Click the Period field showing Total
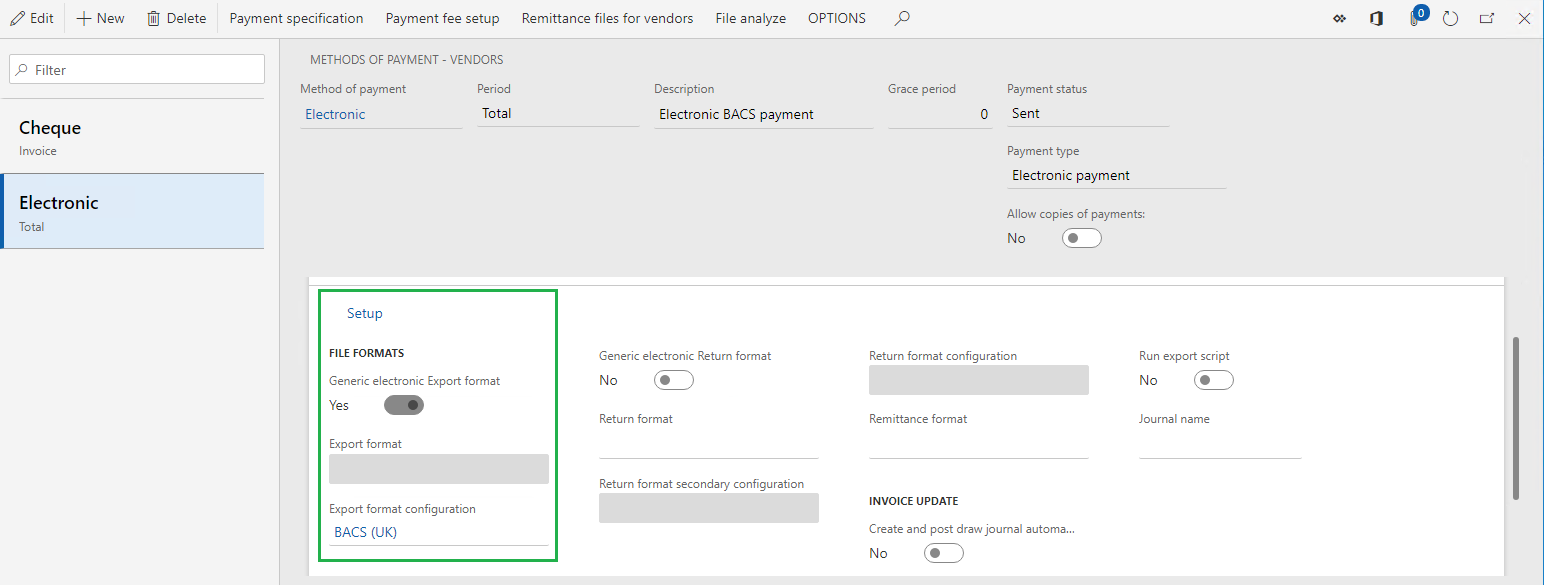The image size is (1544, 585). 558,114
